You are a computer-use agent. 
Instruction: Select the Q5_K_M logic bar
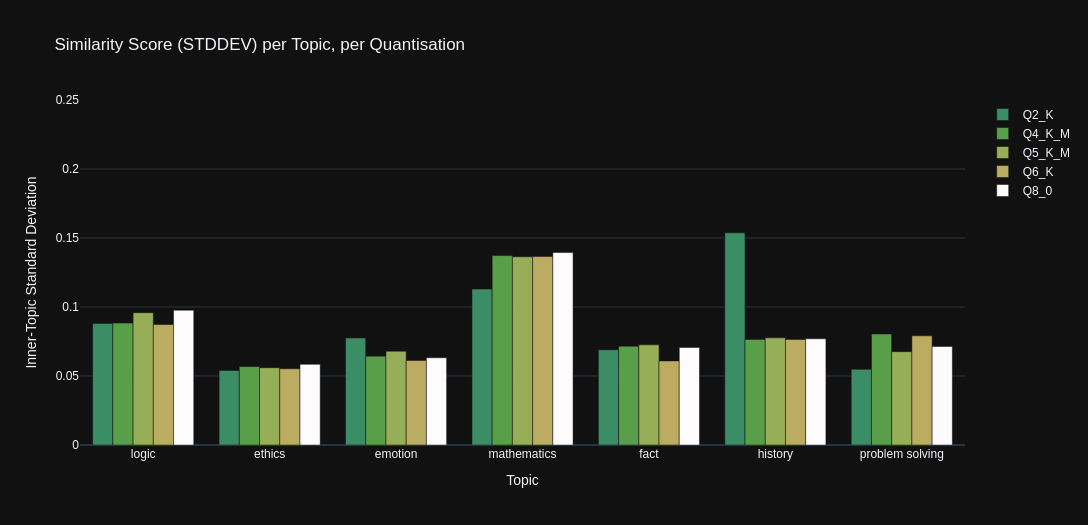(x=143, y=379)
